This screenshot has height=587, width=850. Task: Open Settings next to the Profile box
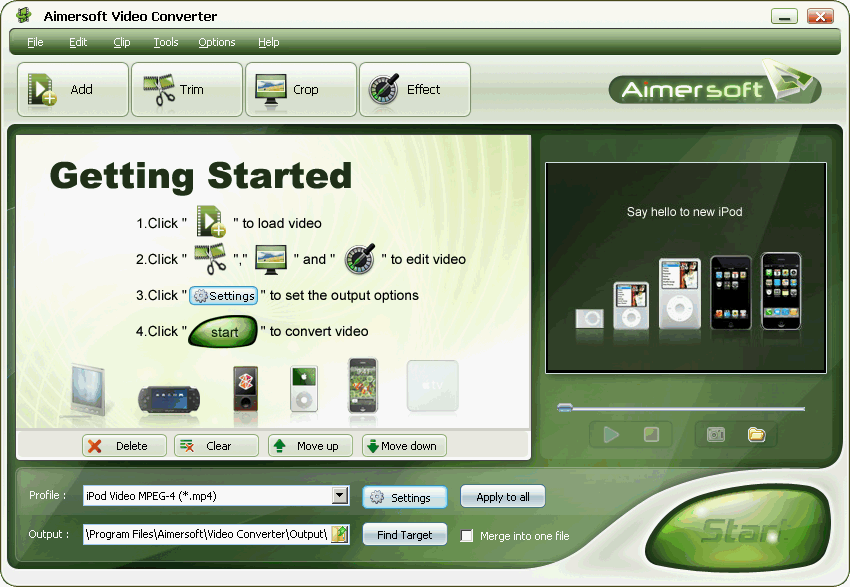pos(404,497)
